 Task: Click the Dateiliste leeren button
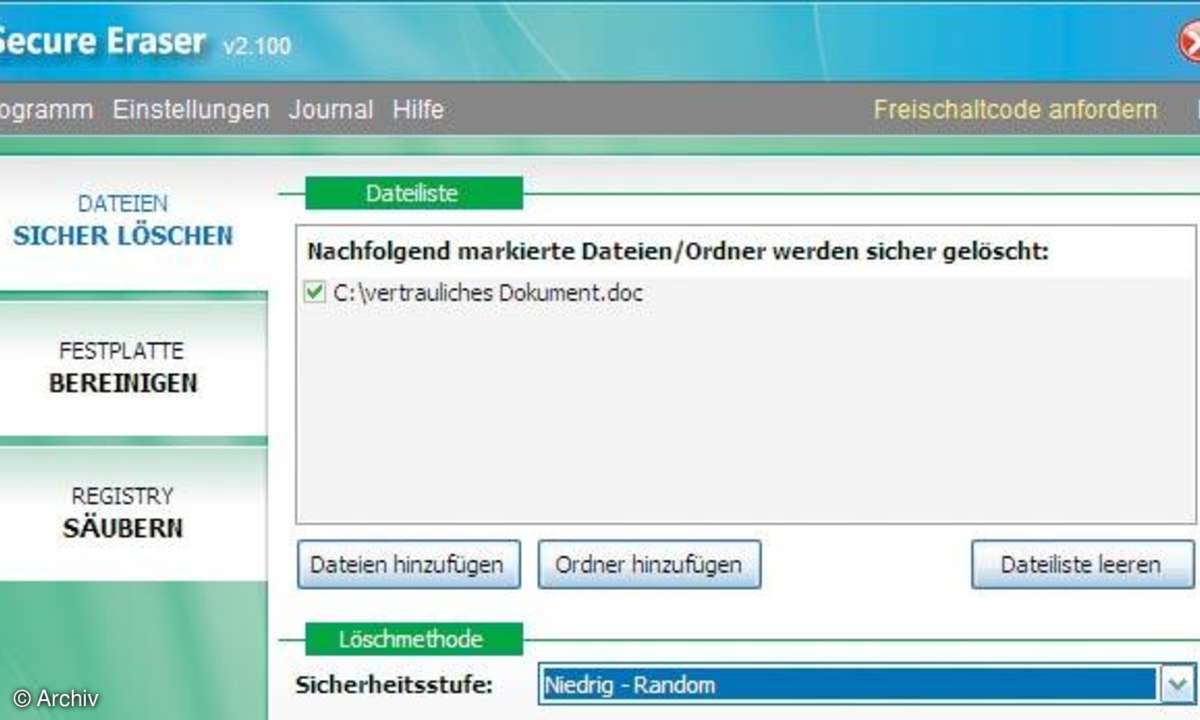1082,564
